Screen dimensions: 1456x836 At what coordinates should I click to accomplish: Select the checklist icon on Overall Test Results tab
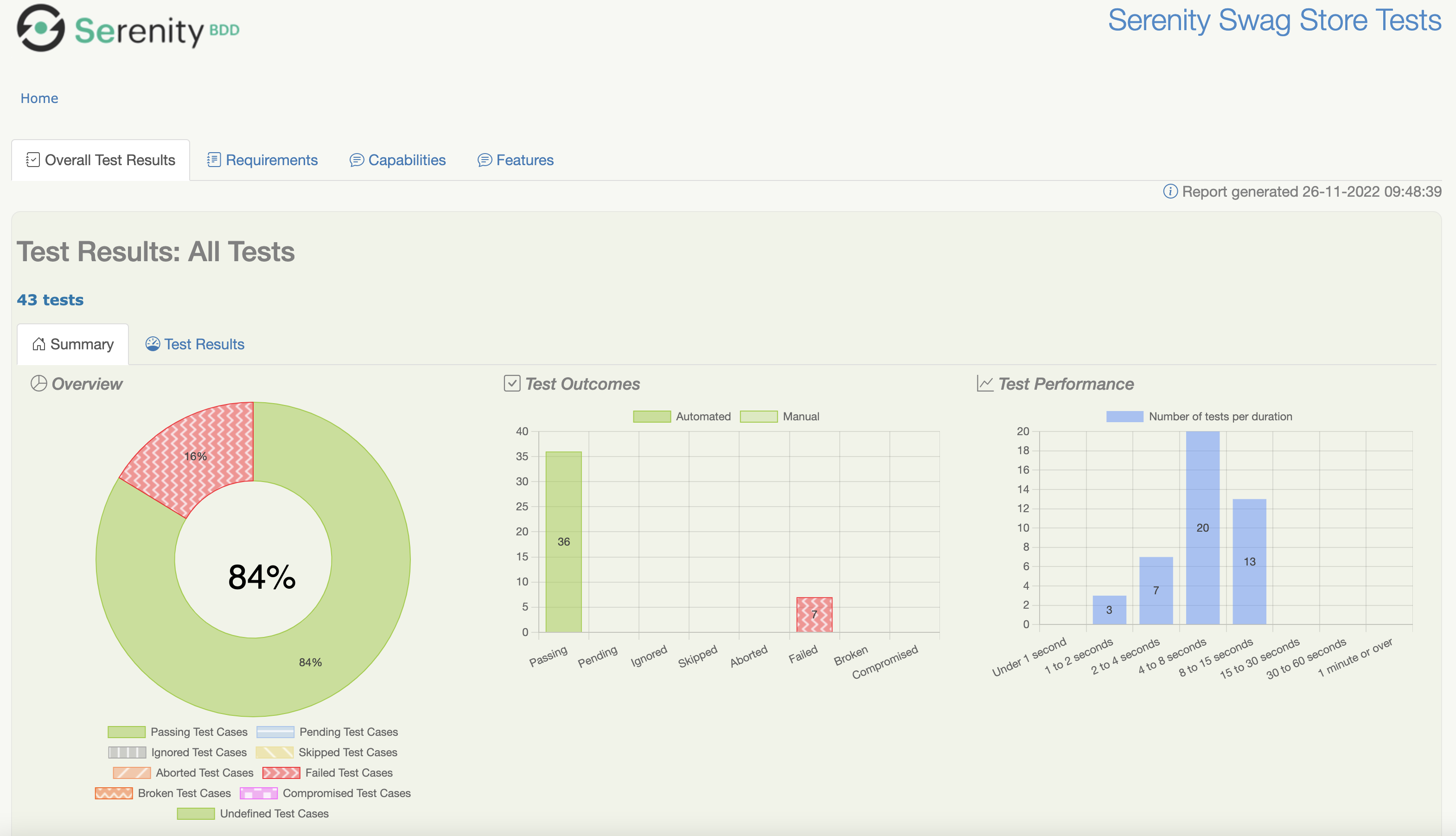[33, 160]
